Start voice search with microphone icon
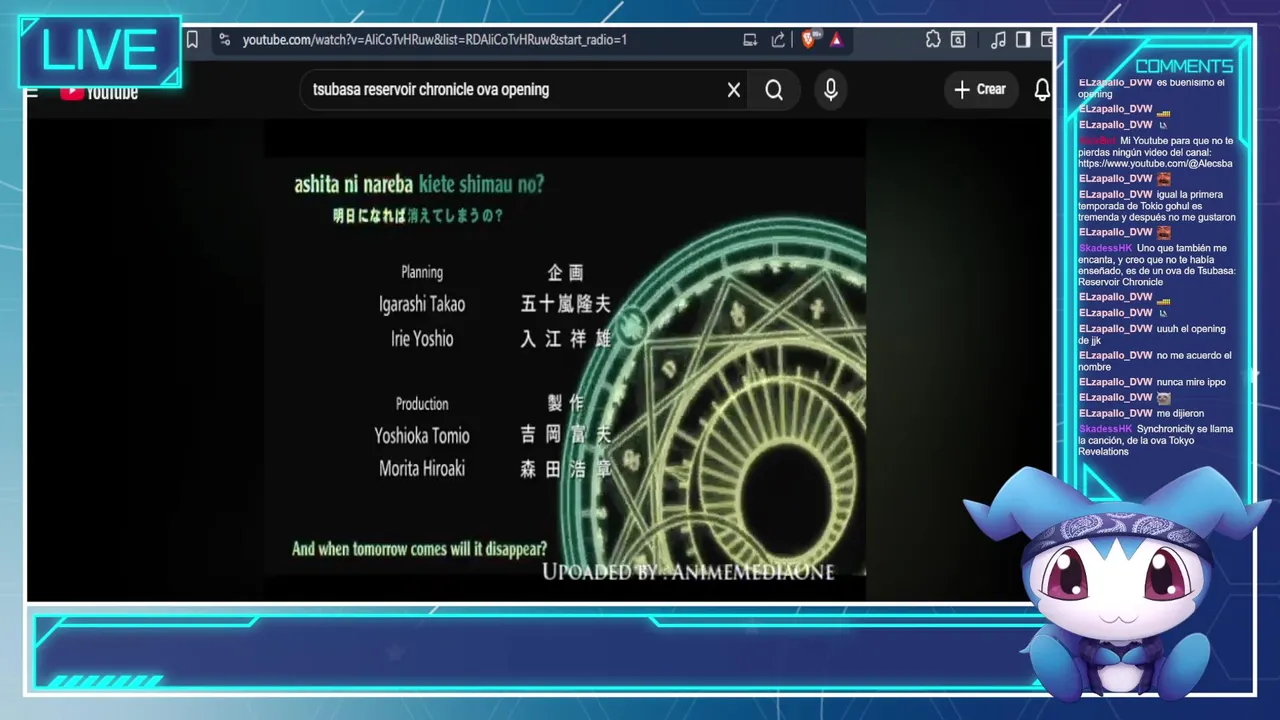1280x720 pixels. coord(831,90)
